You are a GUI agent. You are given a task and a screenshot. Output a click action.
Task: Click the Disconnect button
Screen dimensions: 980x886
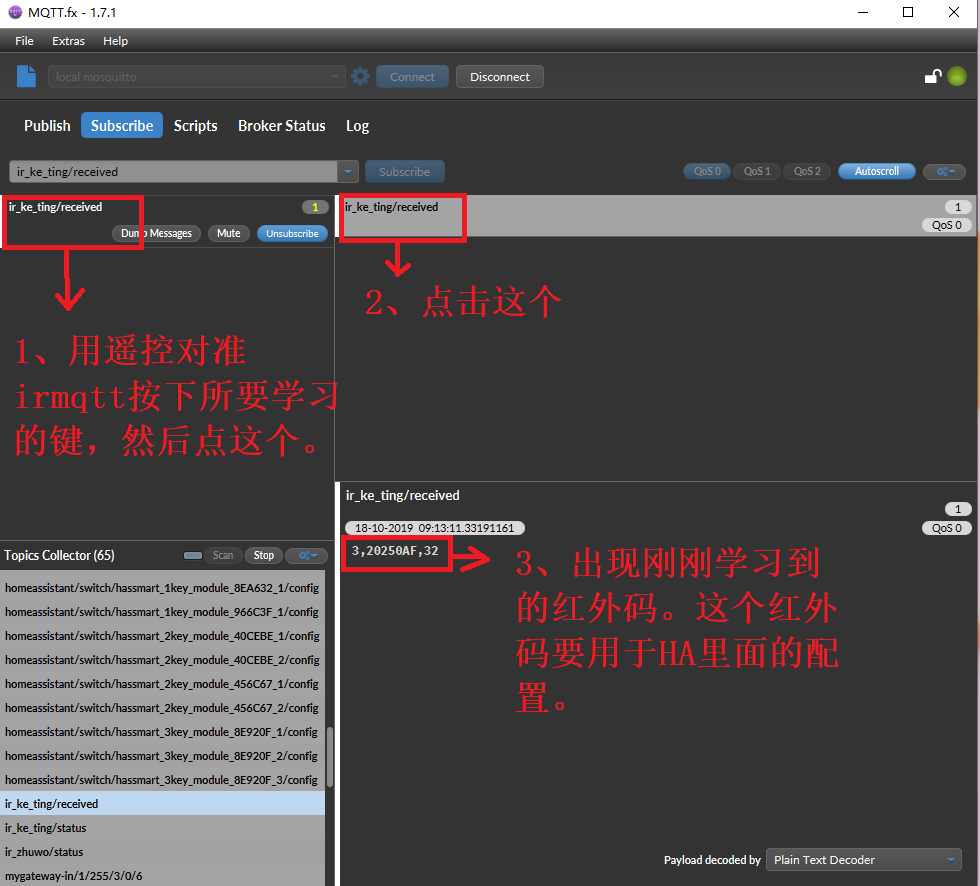[499, 77]
